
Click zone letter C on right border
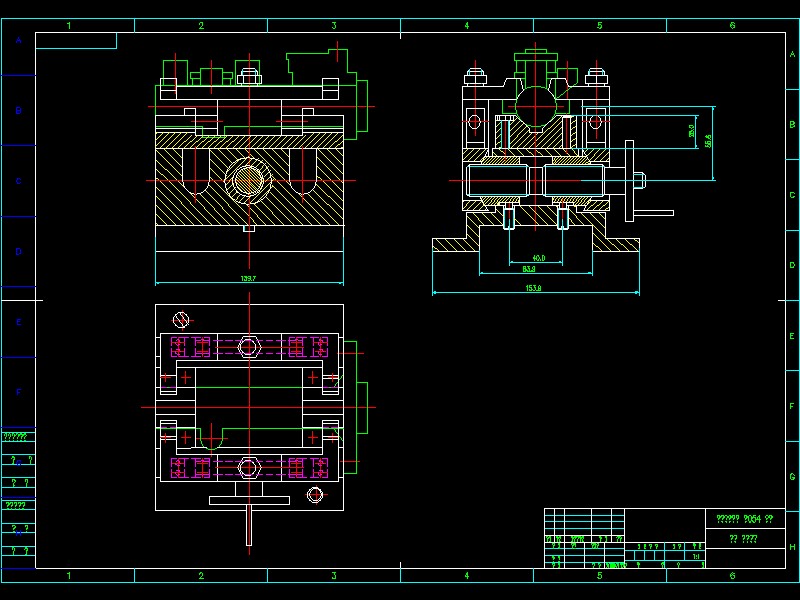coord(792,195)
